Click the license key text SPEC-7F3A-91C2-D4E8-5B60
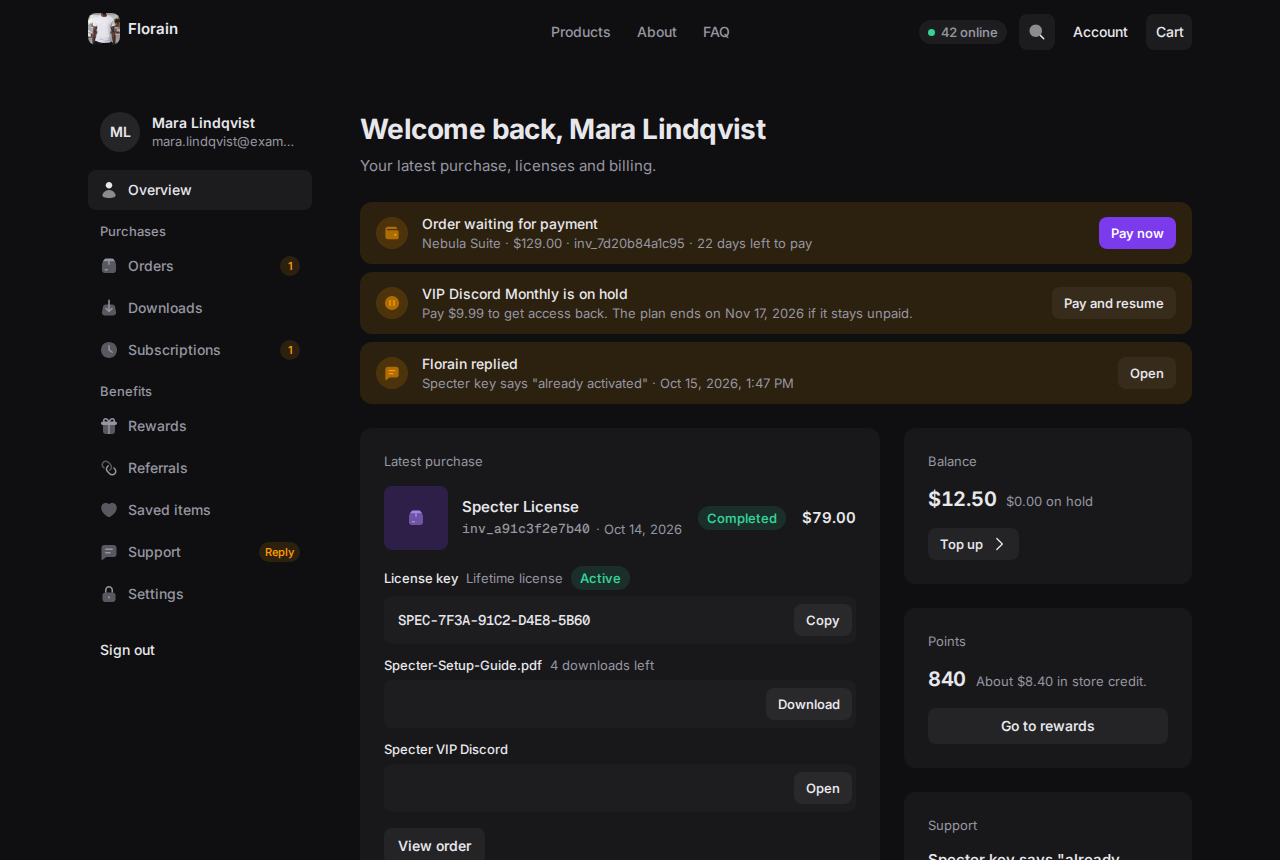Screen dimensions: 1280x860 tap(494, 620)
